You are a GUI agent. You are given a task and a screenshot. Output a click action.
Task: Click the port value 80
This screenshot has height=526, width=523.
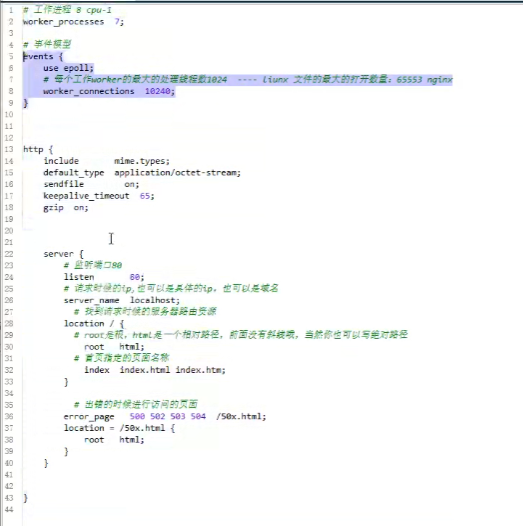click(135, 277)
